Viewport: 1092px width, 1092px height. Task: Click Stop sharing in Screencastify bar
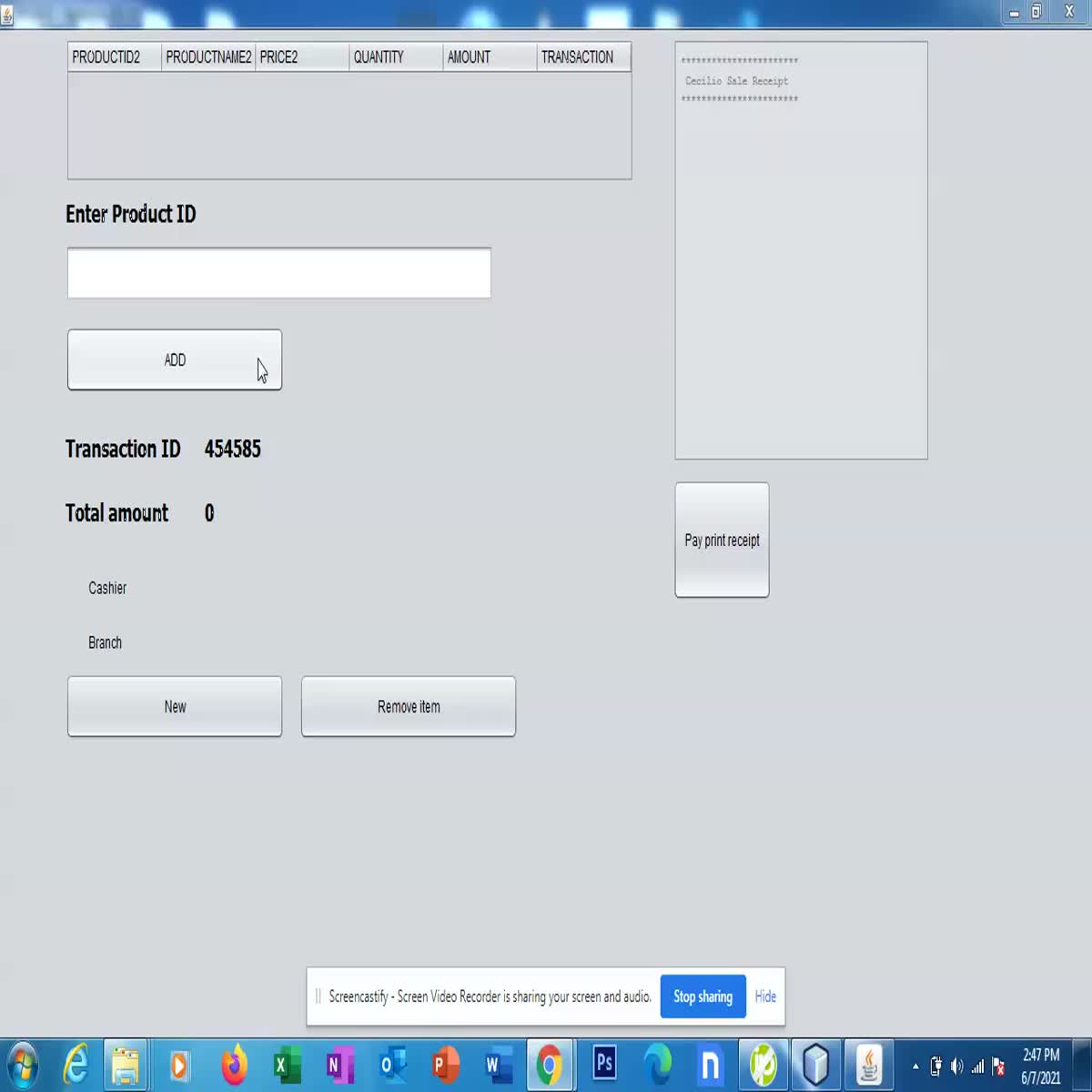(703, 996)
